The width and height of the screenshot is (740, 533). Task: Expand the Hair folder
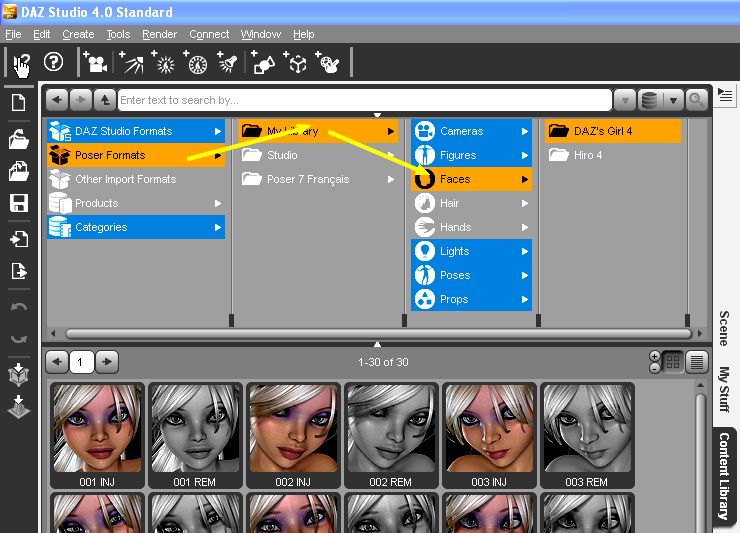(x=524, y=203)
